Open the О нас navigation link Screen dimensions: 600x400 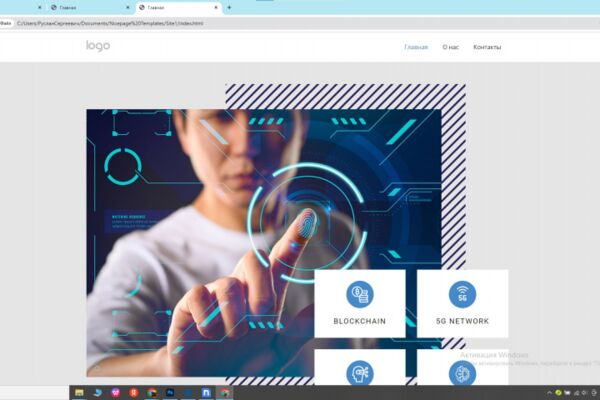(450, 47)
